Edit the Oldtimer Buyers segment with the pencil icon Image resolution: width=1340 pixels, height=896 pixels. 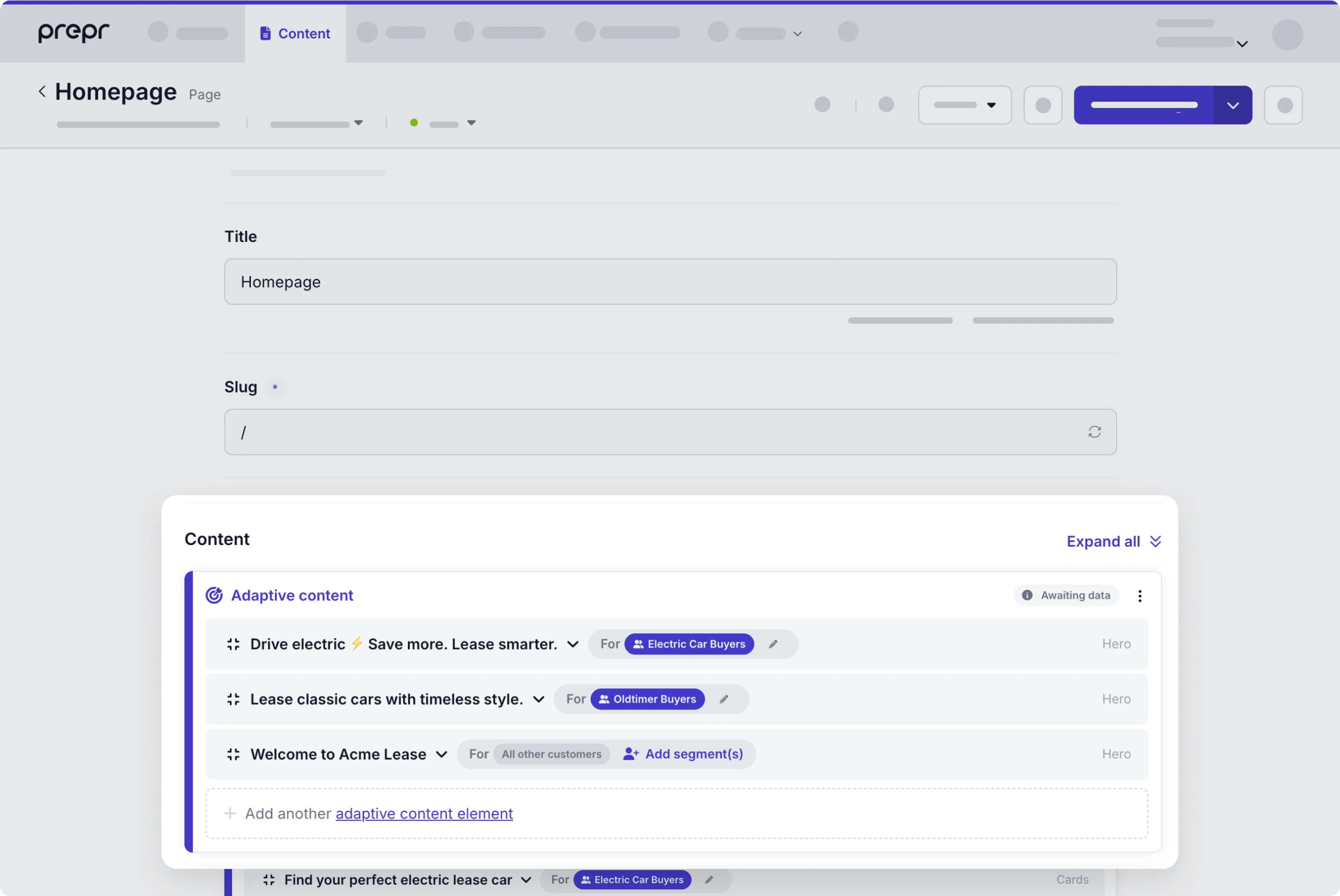coord(724,698)
